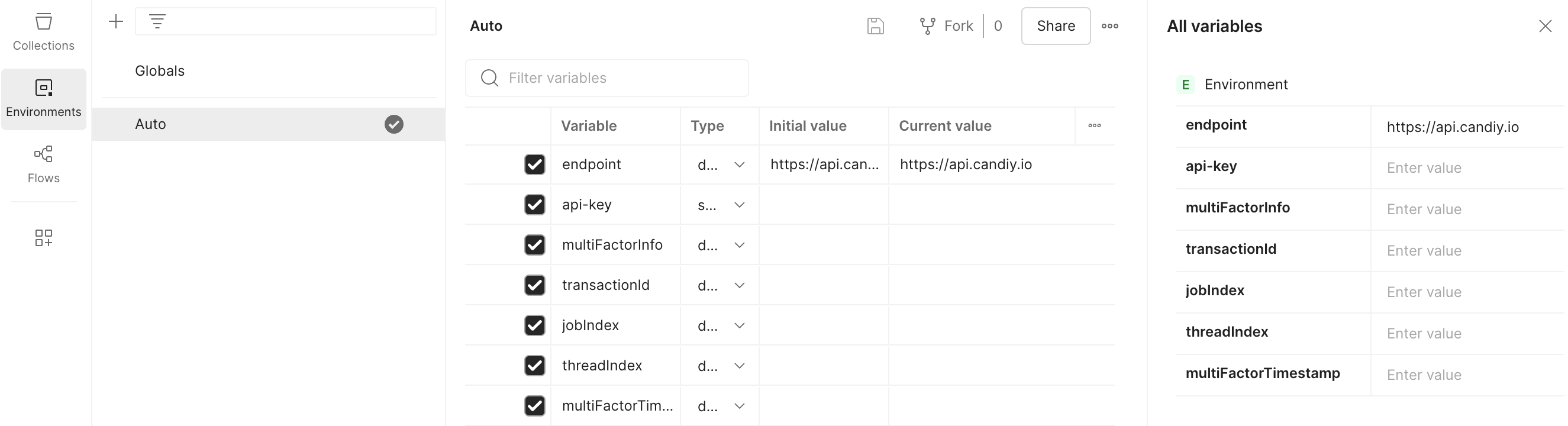Toggle the threadIndex variable checkbox
This screenshot has height=426, width=1568.
[x=534, y=365]
